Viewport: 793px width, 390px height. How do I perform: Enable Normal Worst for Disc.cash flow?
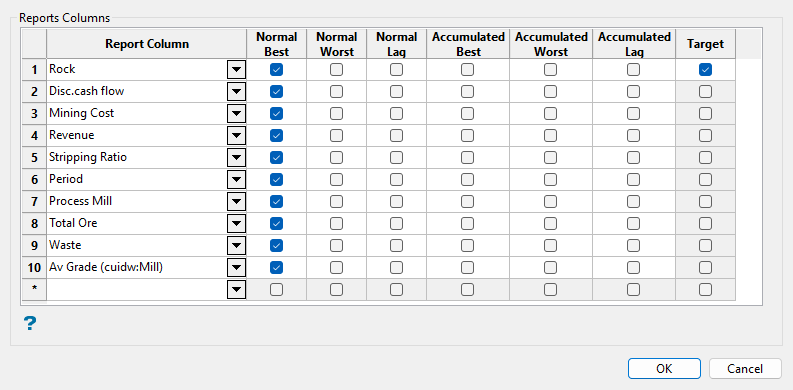(x=336, y=92)
